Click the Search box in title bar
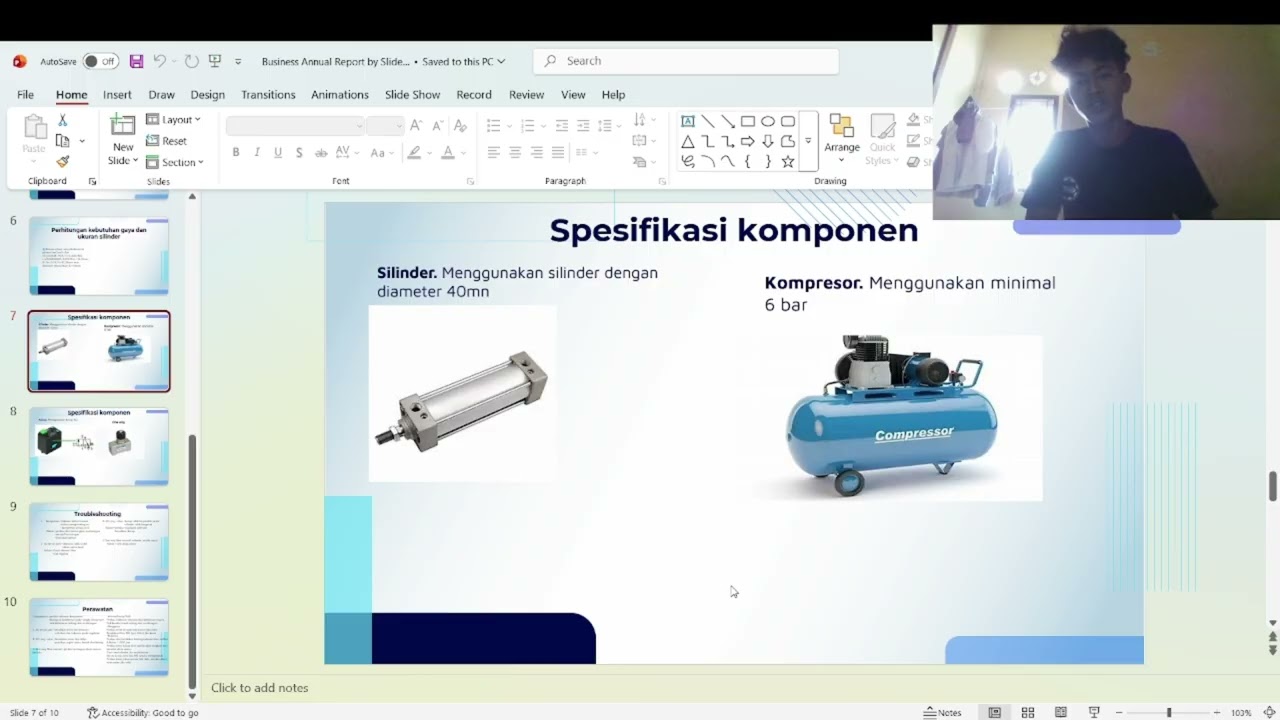Image resolution: width=1280 pixels, height=720 pixels. pos(686,61)
